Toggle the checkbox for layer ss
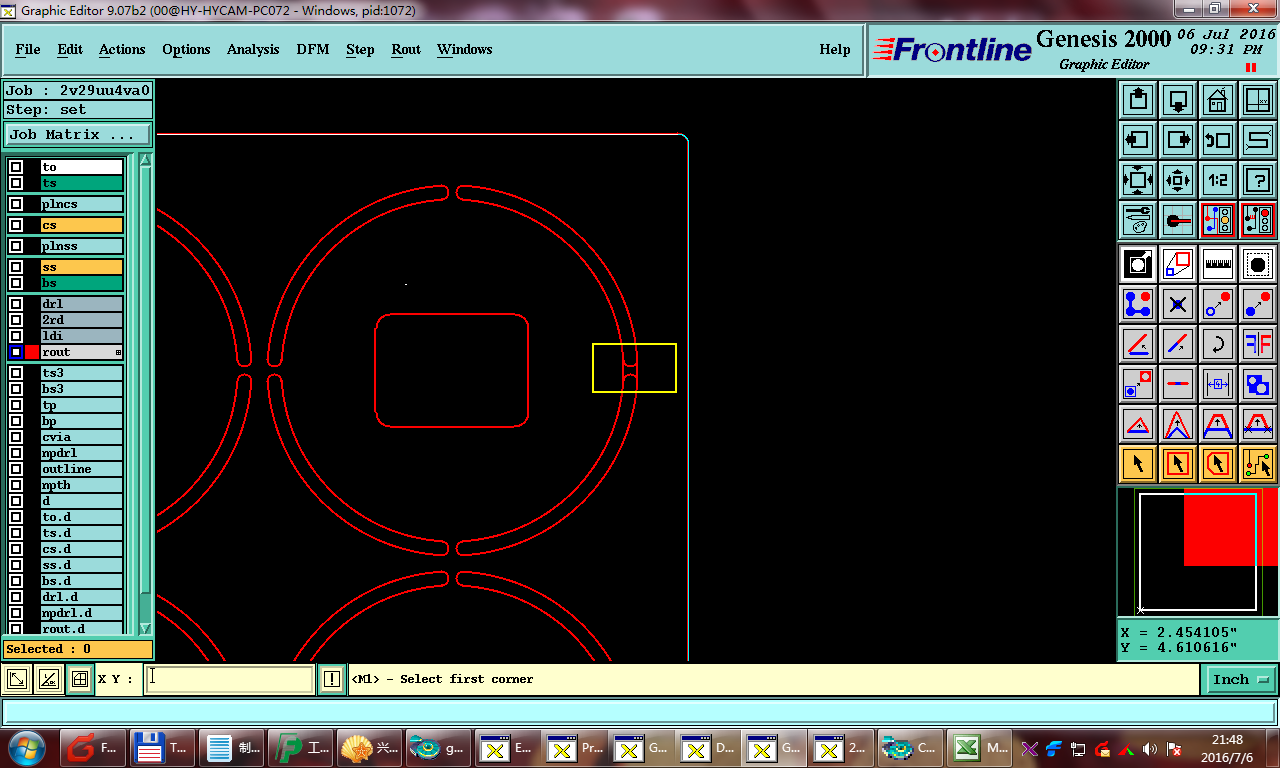The height and width of the screenshot is (768, 1280). point(16,267)
